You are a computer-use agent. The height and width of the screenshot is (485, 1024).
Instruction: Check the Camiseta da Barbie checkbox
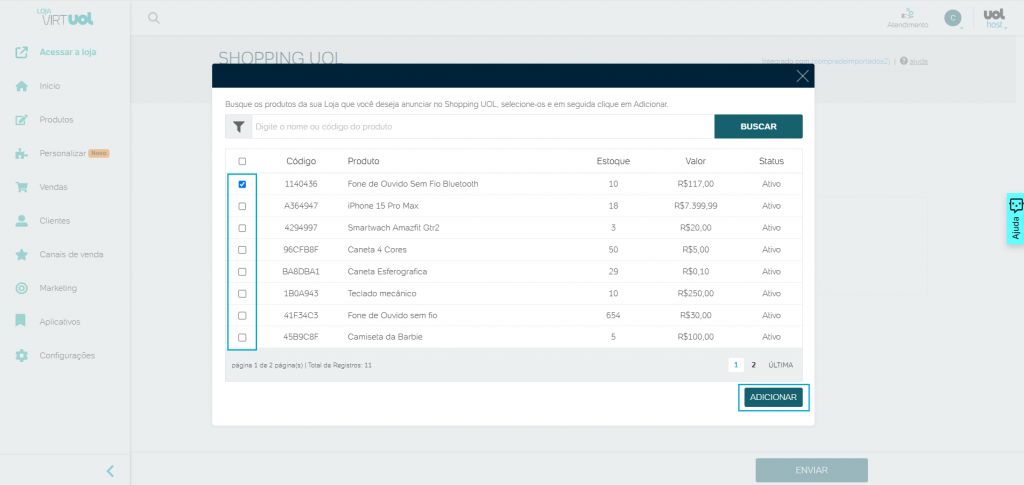pos(242,337)
